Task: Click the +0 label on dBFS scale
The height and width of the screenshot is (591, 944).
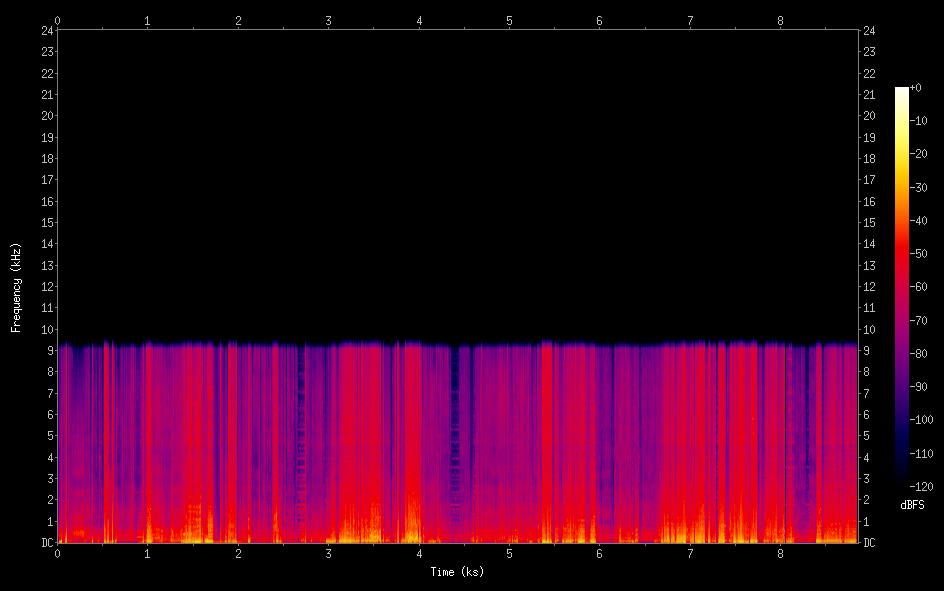Action: [x=915, y=88]
